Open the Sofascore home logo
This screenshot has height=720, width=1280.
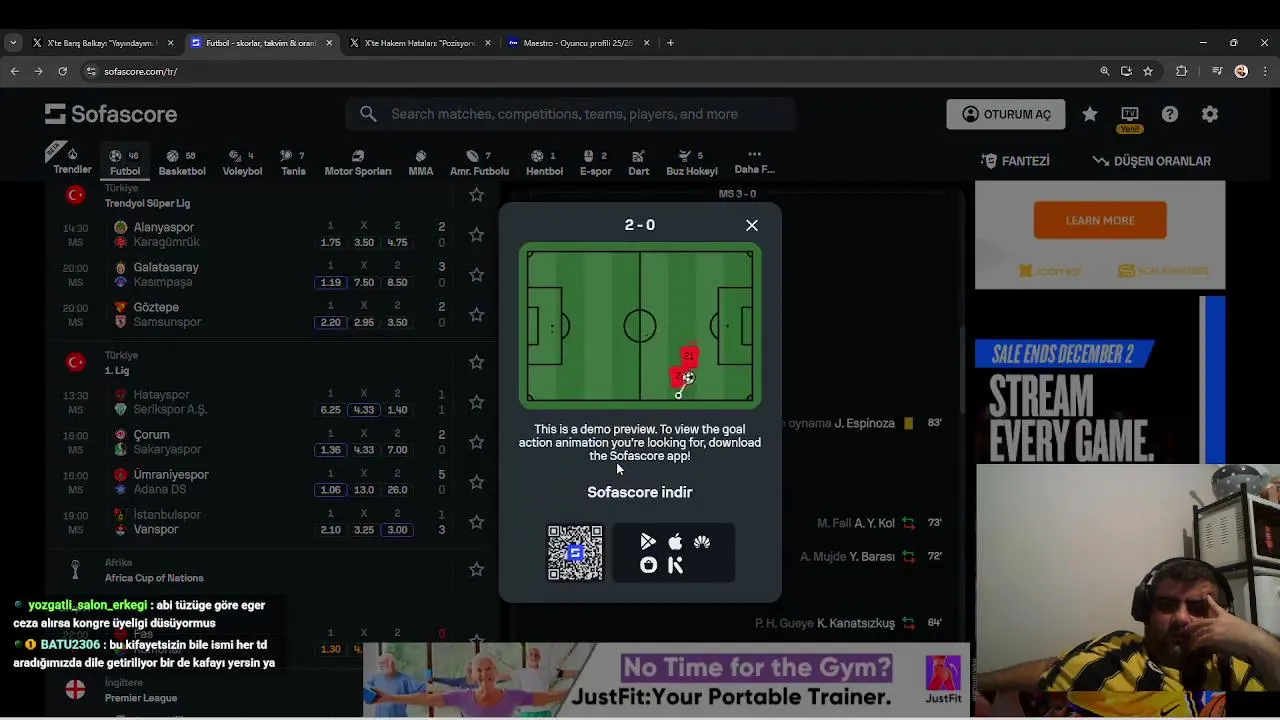click(x=111, y=114)
